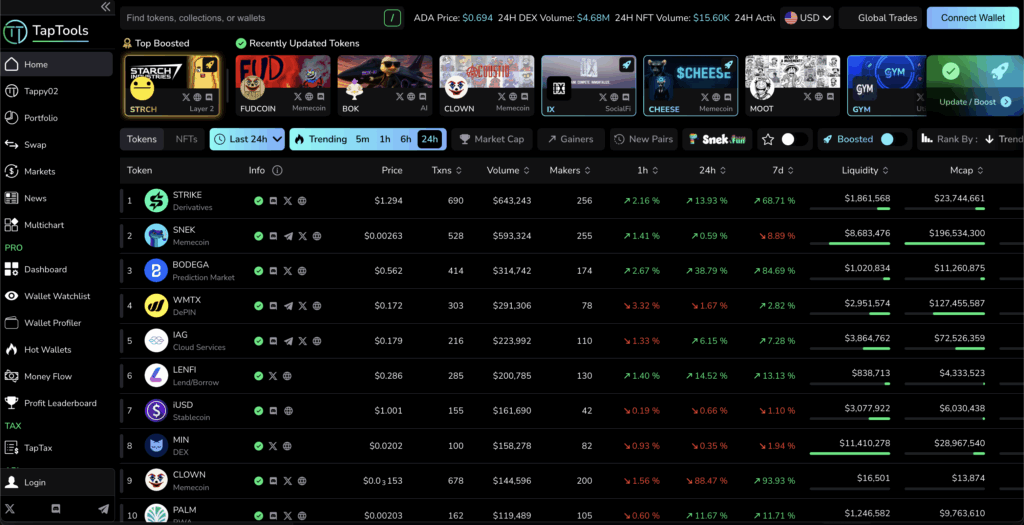
Task: Select the Gainers filter
Action: pos(571,139)
